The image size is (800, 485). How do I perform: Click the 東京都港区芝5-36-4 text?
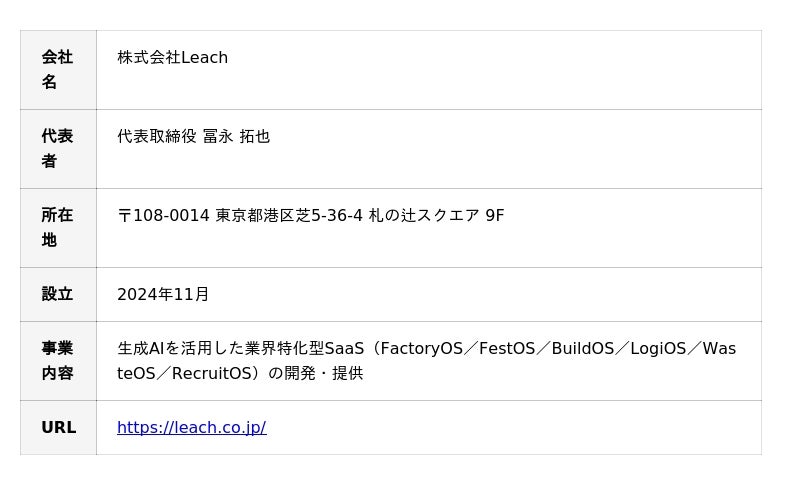[x=289, y=216]
